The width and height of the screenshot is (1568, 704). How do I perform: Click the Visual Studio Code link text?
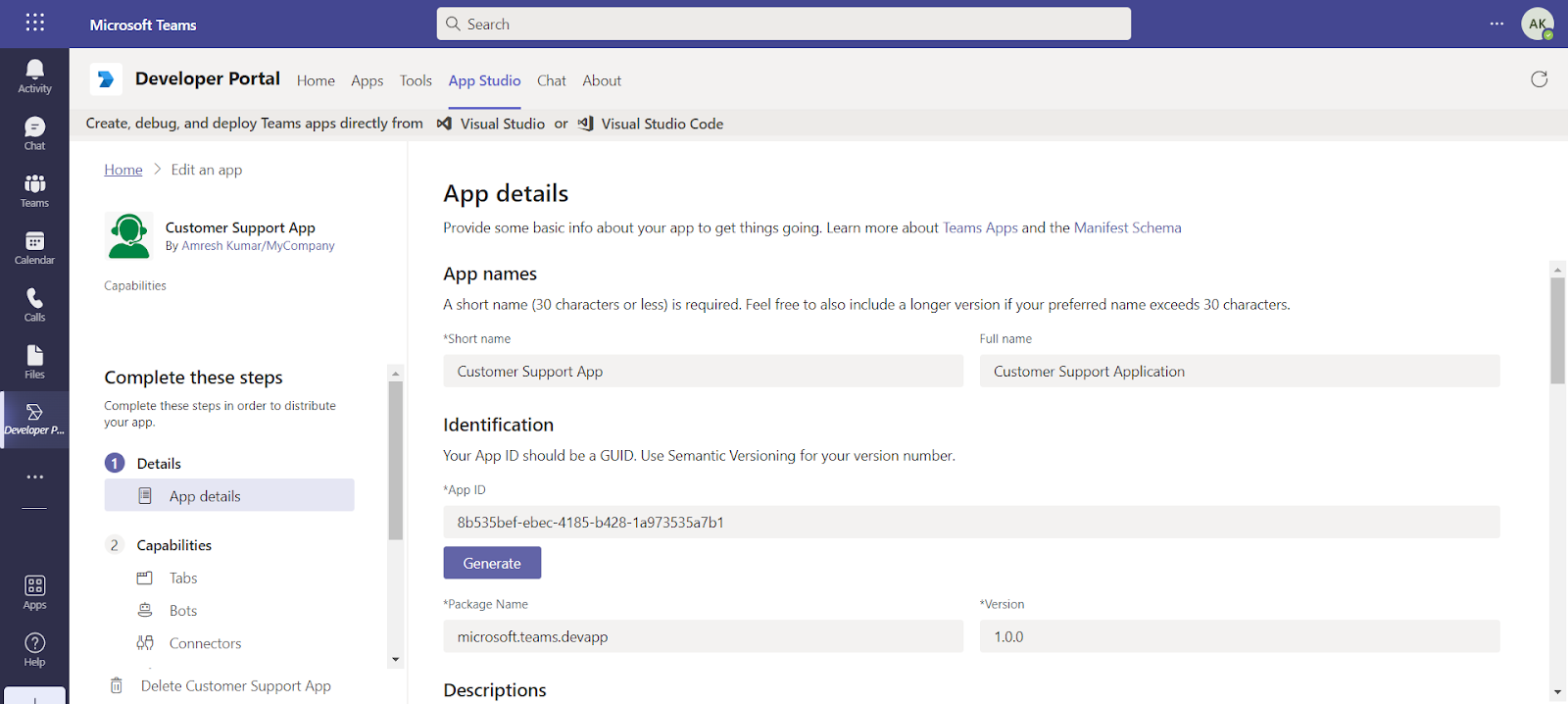(662, 124)
